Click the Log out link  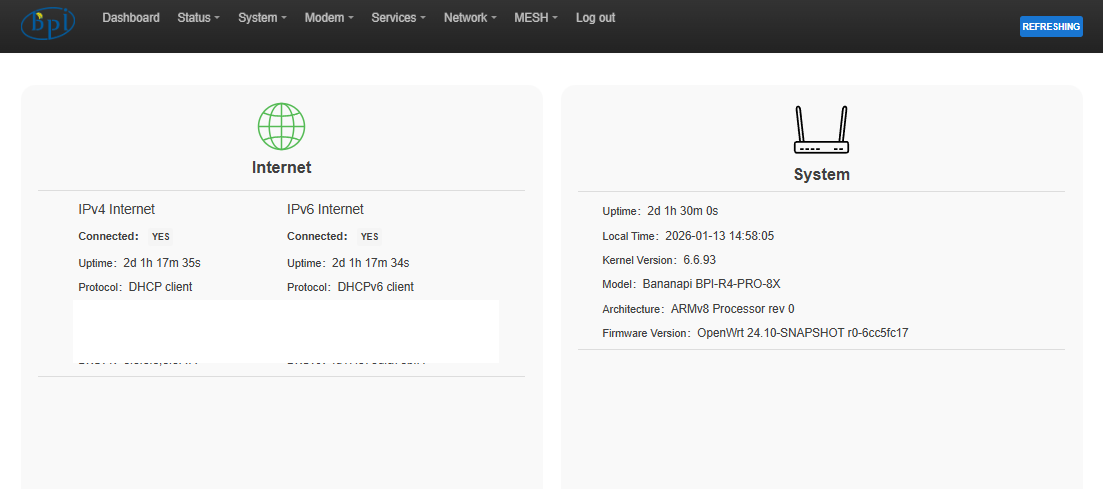(x=595, y=18)
